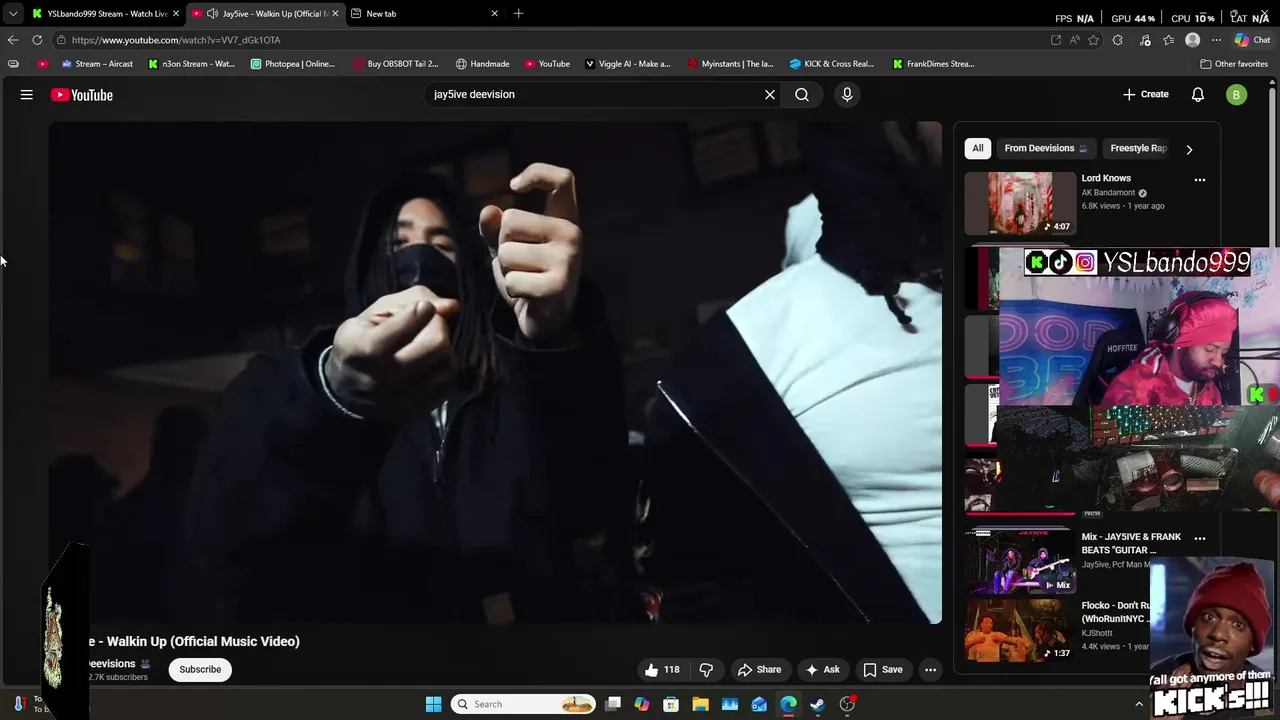Screen dimensions: 1280x720
Task: Open the Lord Knows video thumbnail
Action: tap(1020, 203)
